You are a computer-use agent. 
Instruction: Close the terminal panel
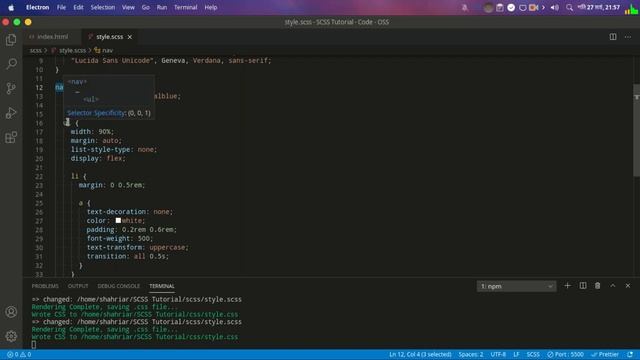(628, 286)
